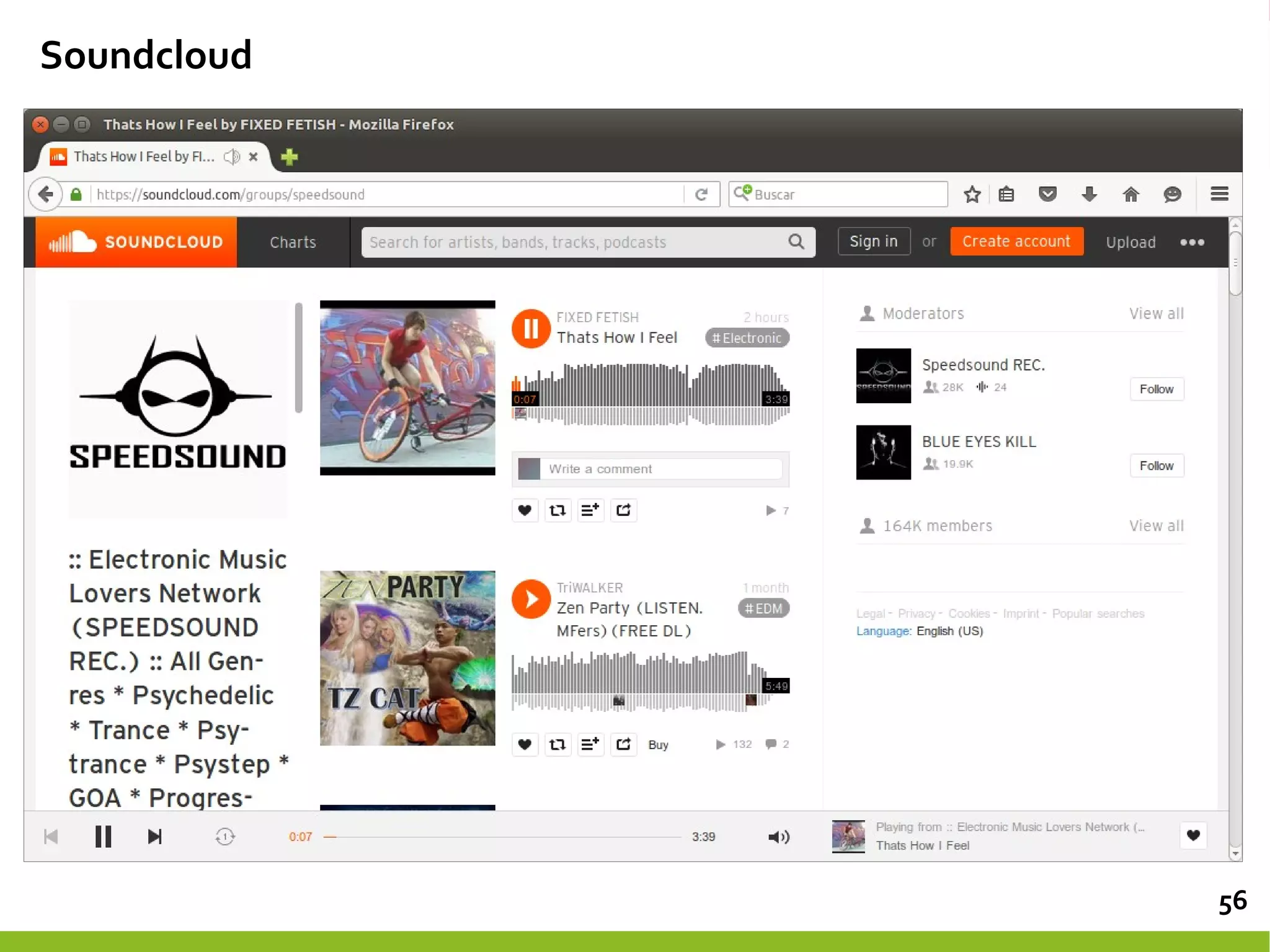Add Thats How I Feel to playlist
1270x952 pixels.
[x=590, y=510]
